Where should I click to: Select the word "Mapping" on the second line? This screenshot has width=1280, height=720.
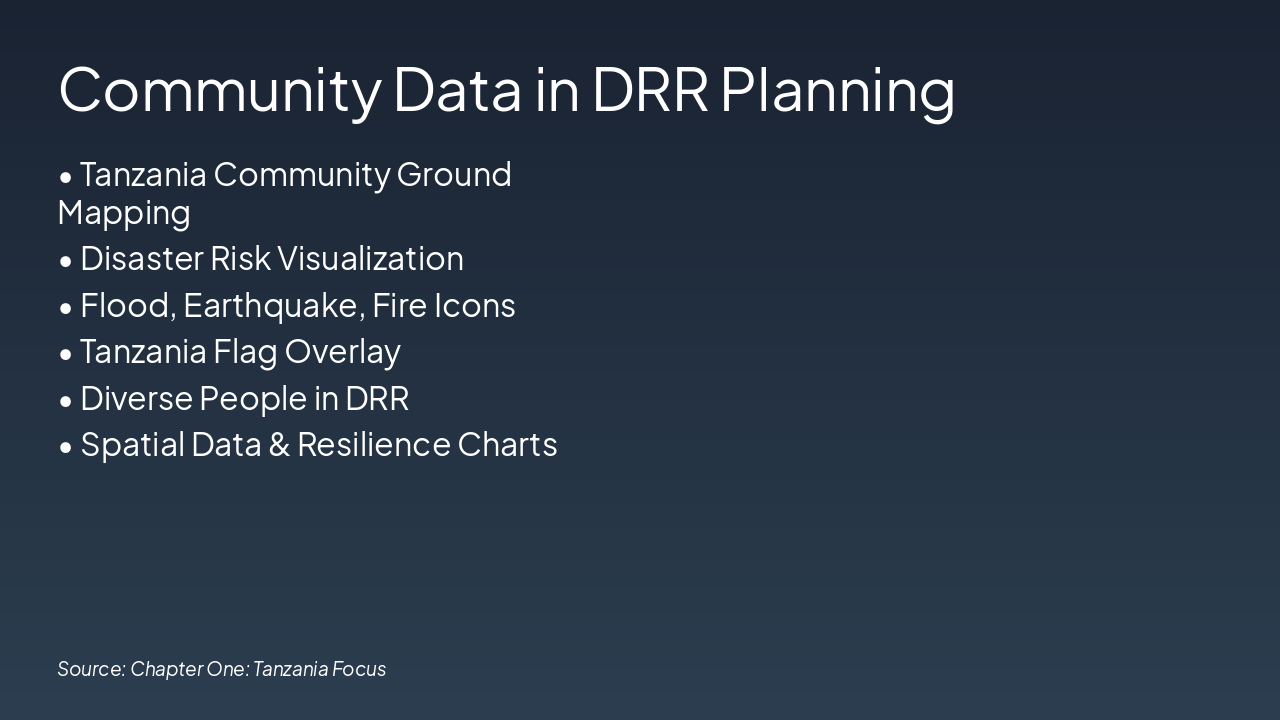(124, 212)
